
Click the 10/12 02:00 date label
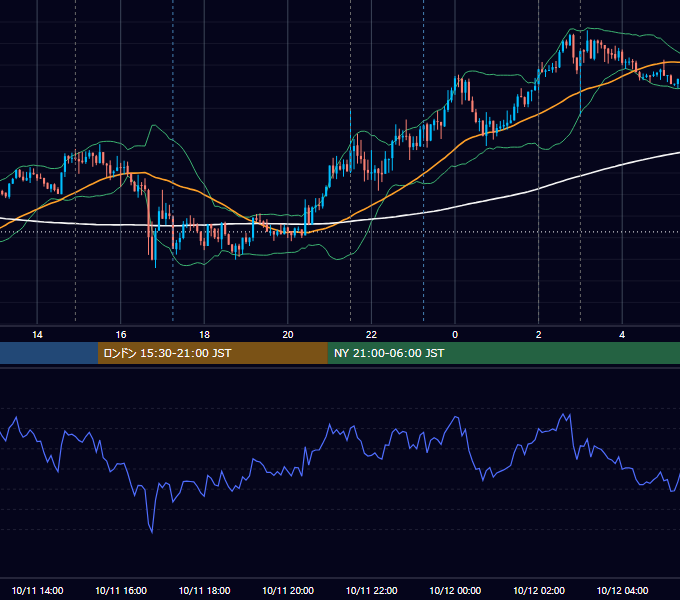539,590
